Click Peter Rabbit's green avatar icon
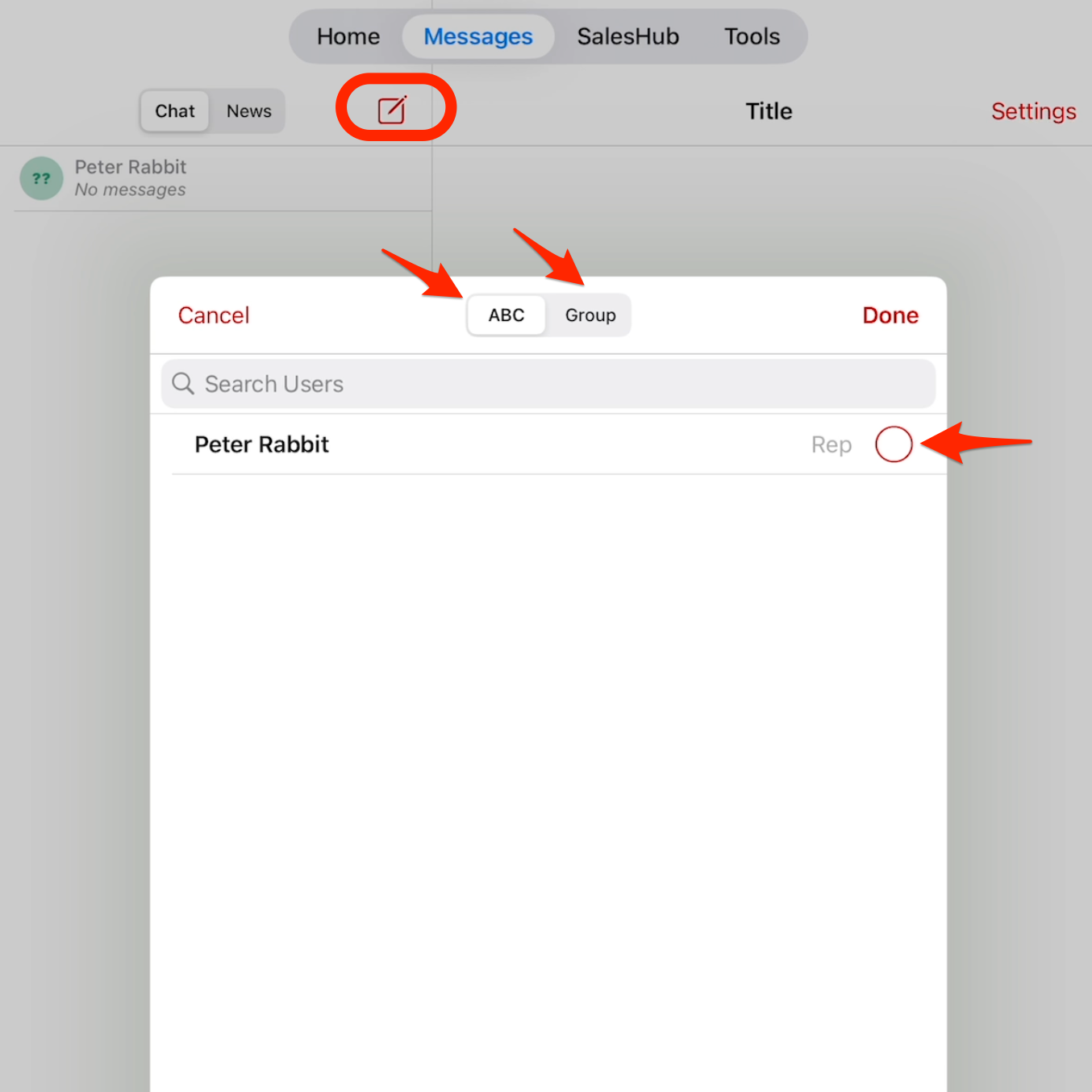This screenshot has width=1092, height=1092. coord(41,178)
